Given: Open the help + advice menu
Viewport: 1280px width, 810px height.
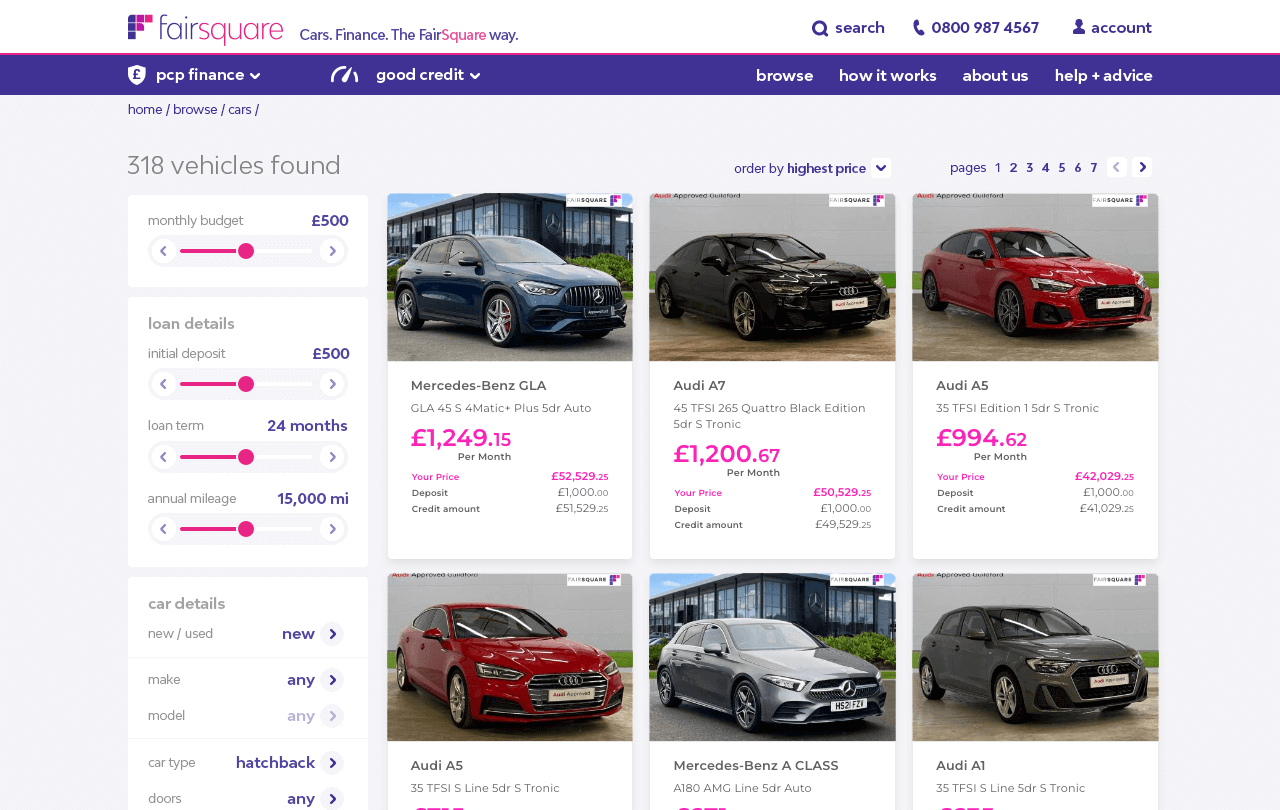Looking at the screenshot, I should pyautogui.click(x=1103, y=76).
